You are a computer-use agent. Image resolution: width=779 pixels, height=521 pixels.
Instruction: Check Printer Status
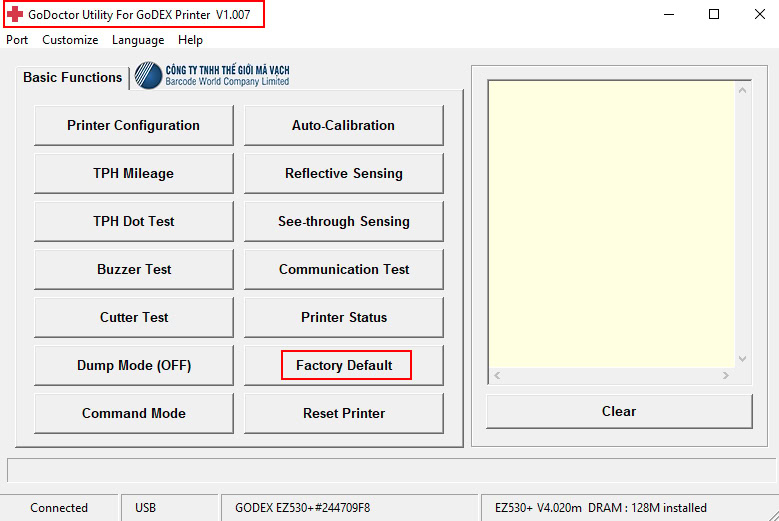point(343,317)
